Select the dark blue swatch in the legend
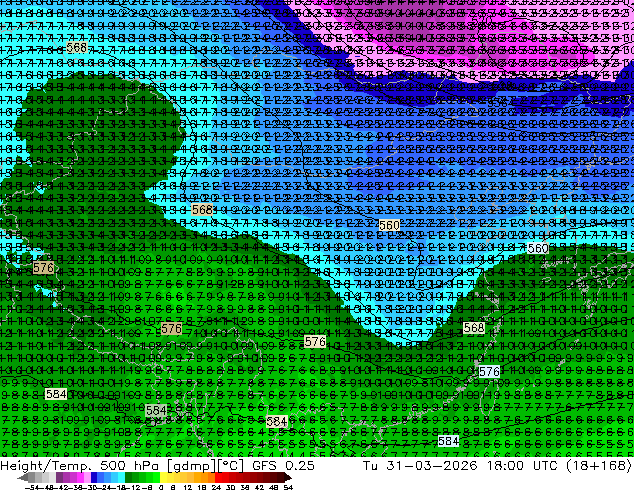The width and height of the screenshot is (634, 490). 94,478
